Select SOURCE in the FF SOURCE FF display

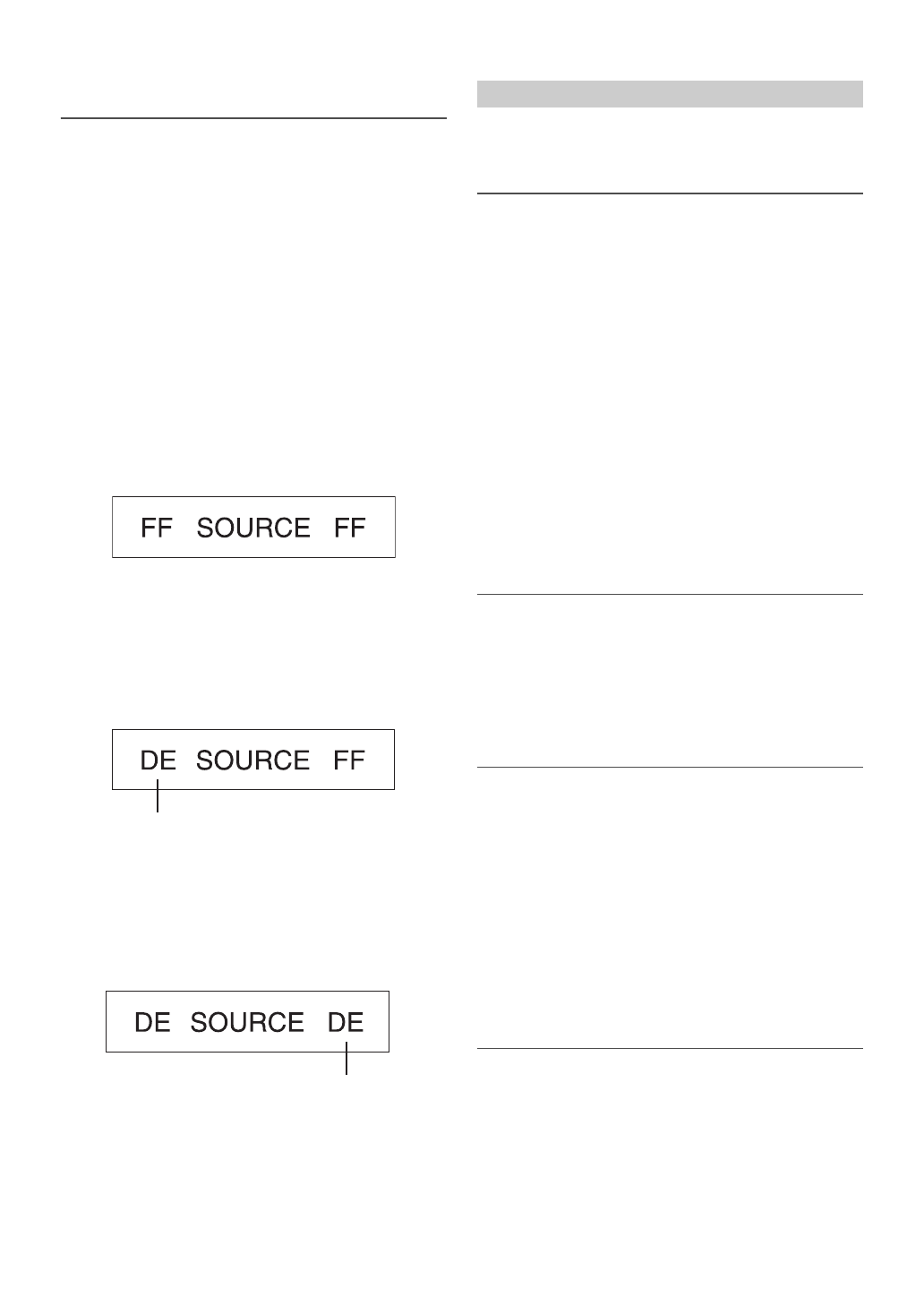coord(253,528)
